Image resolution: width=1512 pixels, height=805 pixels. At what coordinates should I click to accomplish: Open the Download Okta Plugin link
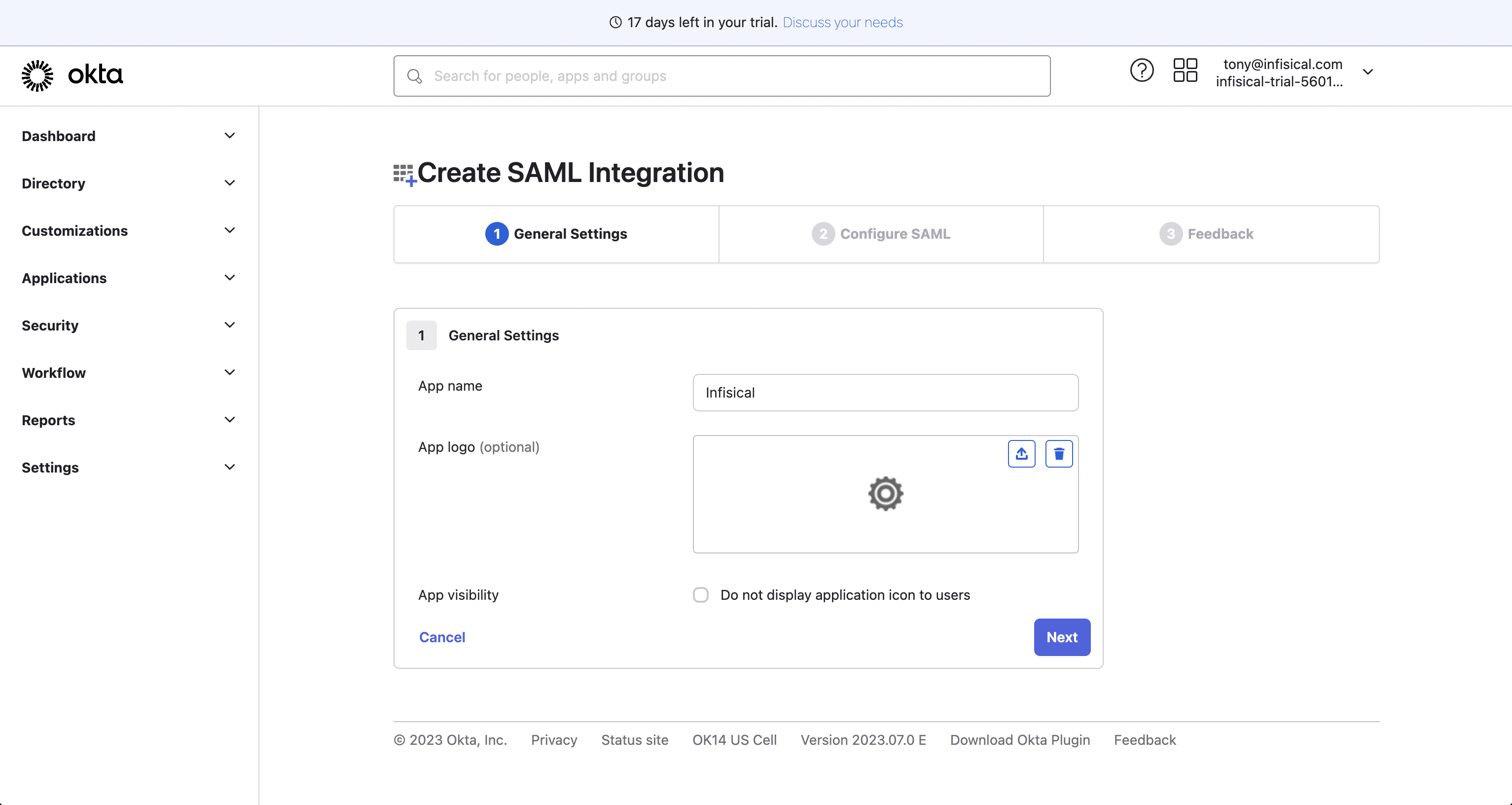point(1019,740)
